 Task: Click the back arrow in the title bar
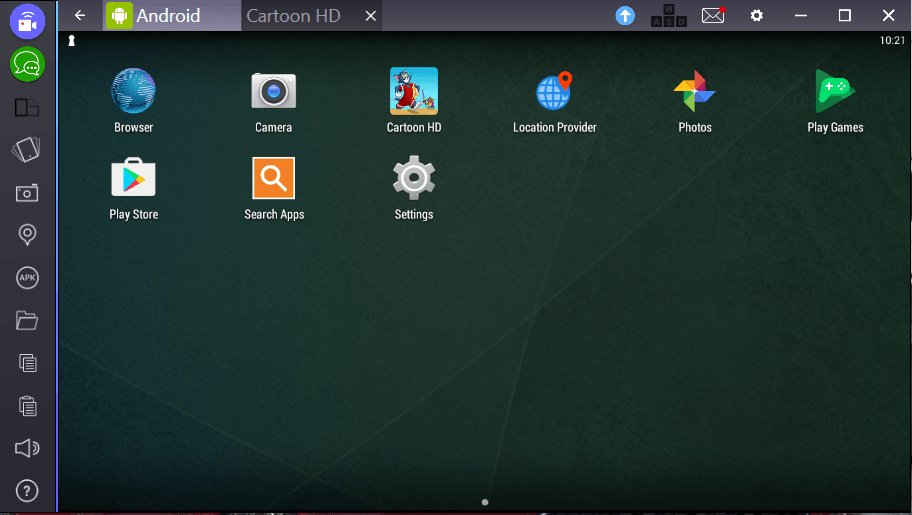tap(80, 16)
